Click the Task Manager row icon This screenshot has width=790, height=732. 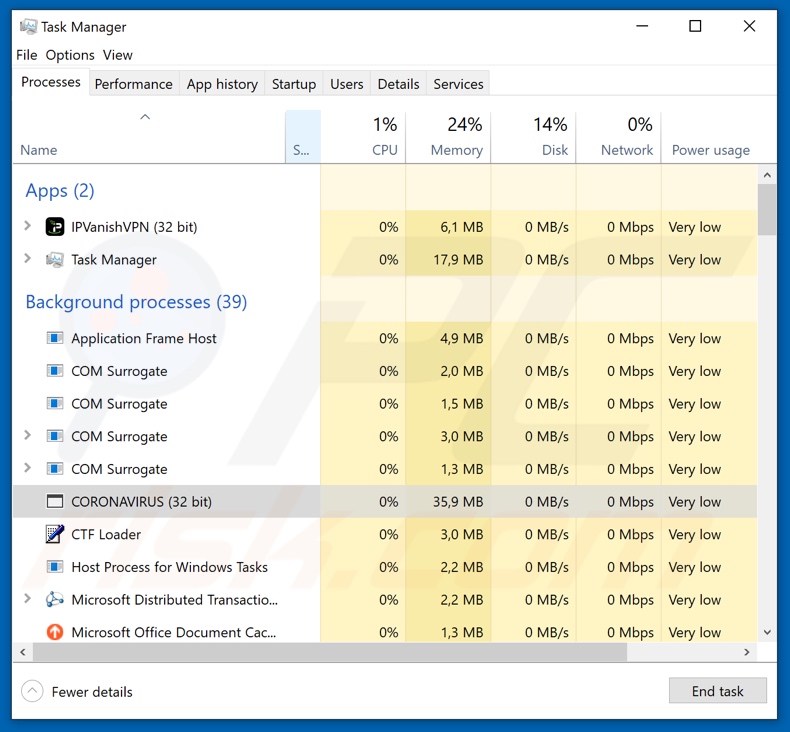[x=54, y=260]
